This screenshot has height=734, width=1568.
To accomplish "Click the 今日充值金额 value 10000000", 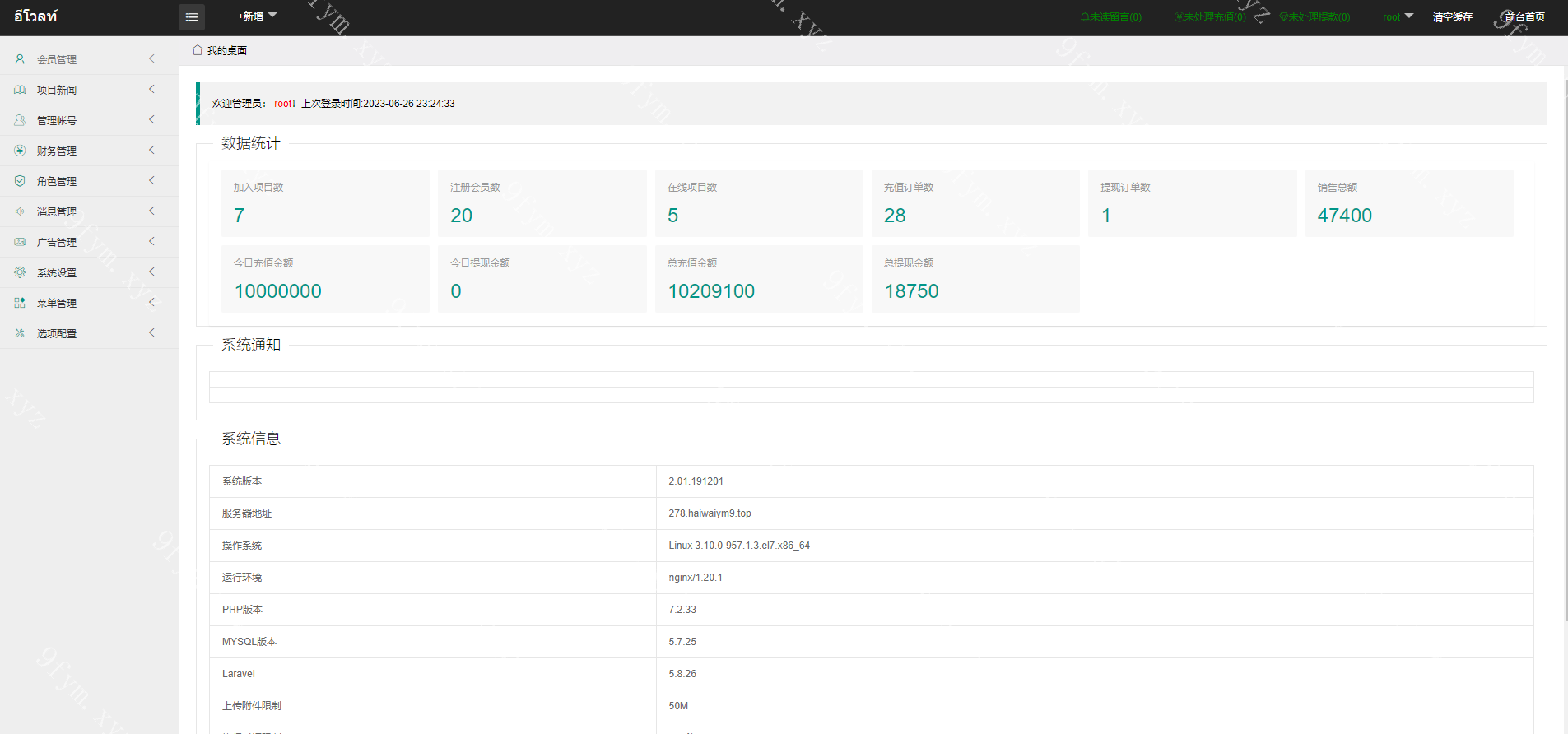I will (278, 291).
